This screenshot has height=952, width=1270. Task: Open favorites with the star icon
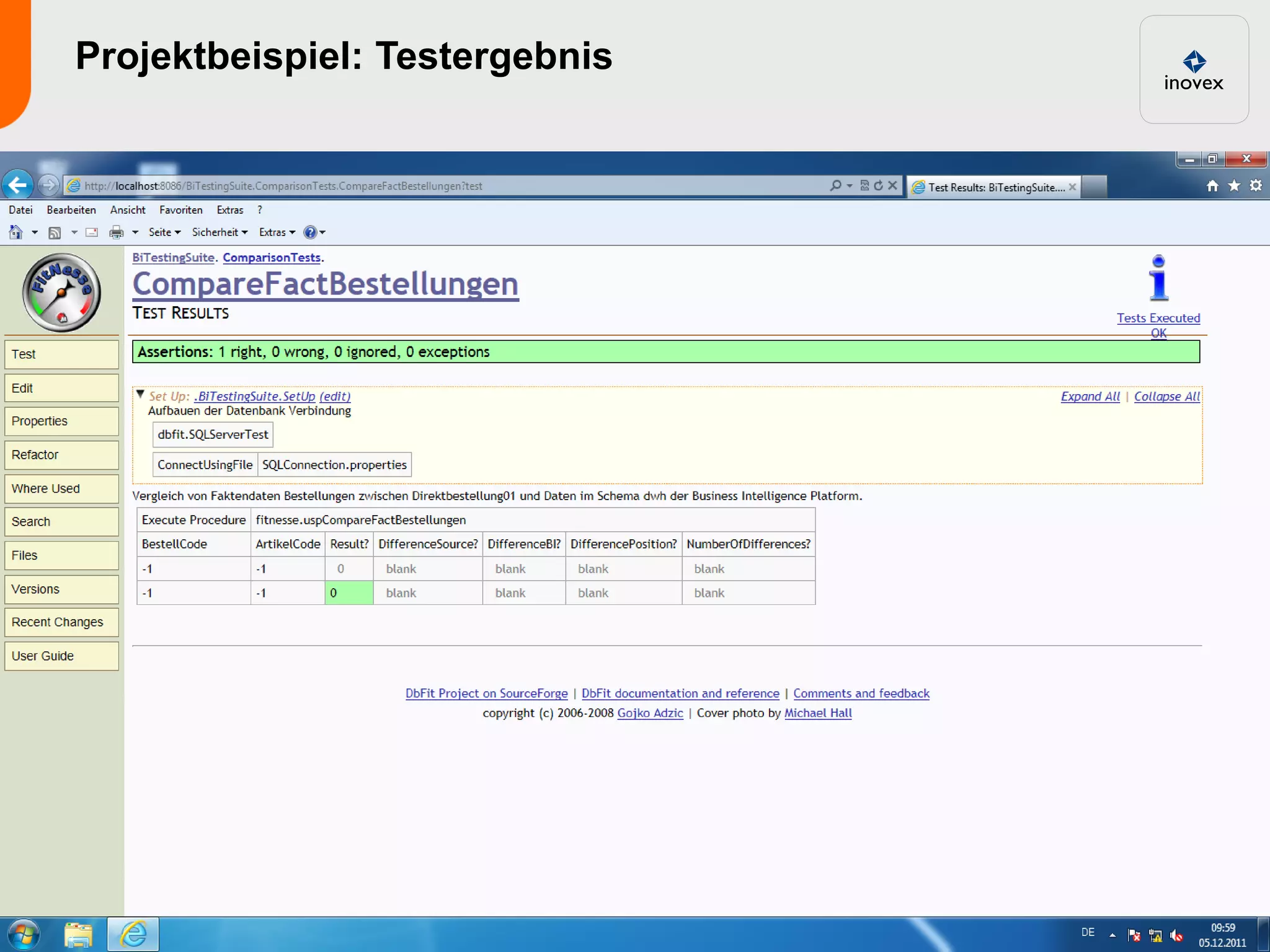tap(1234, 186)
